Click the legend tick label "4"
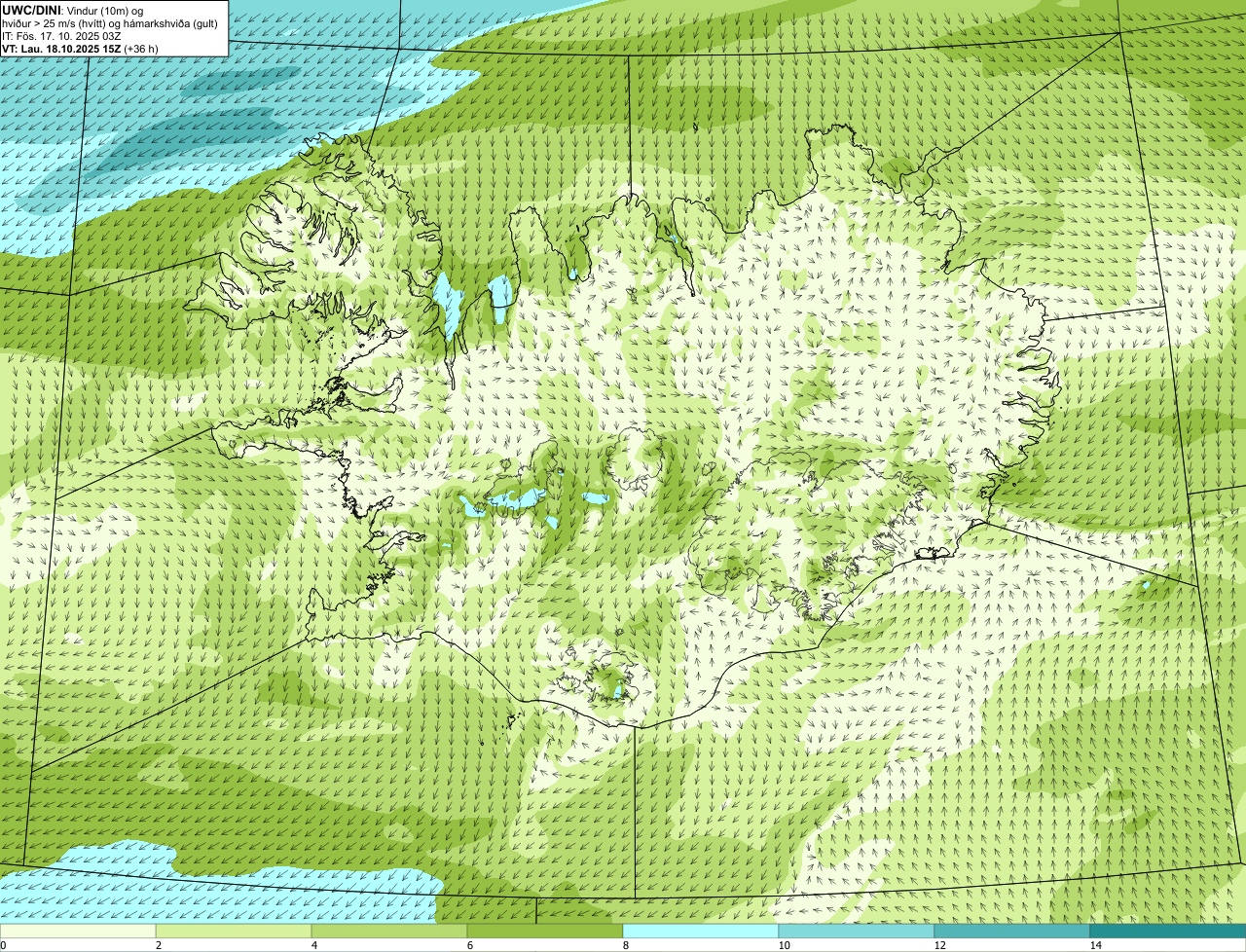 pos(313,945)
